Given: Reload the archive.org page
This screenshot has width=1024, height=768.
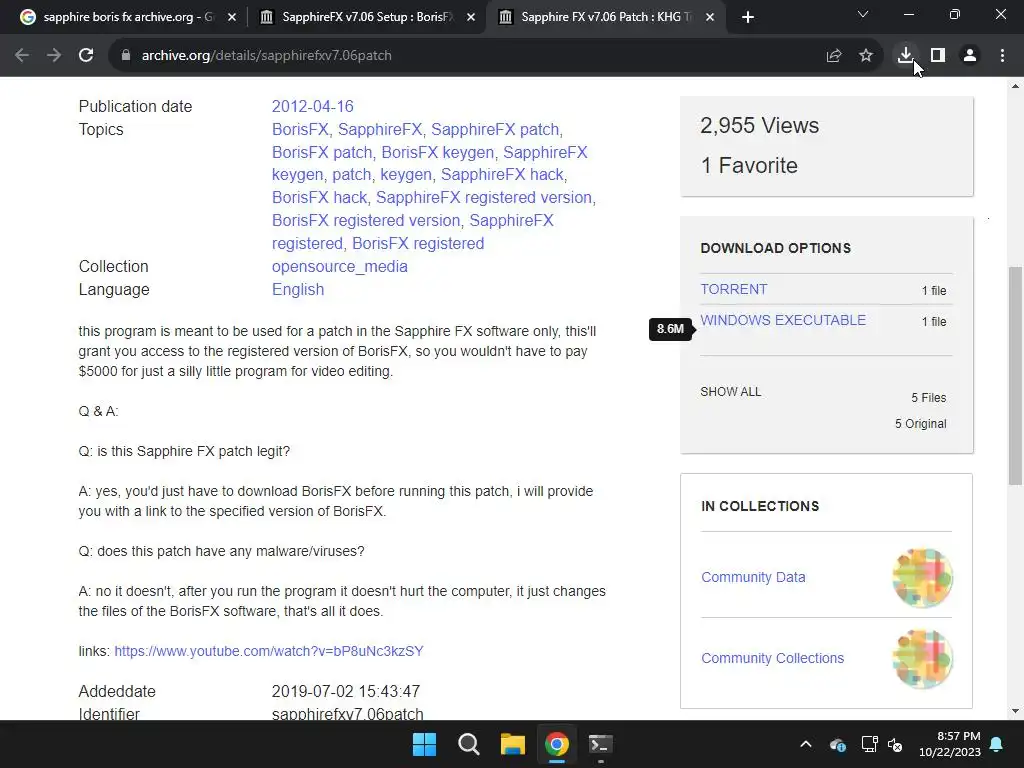Looking at the screenshot, I should click(86, 56).
